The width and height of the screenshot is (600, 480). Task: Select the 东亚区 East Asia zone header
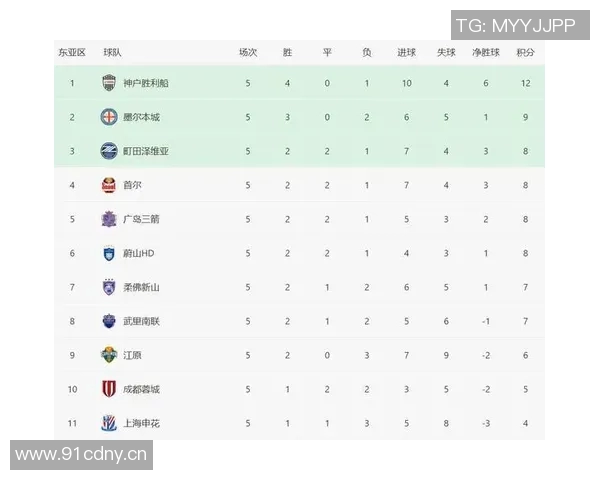coord(72,52)
